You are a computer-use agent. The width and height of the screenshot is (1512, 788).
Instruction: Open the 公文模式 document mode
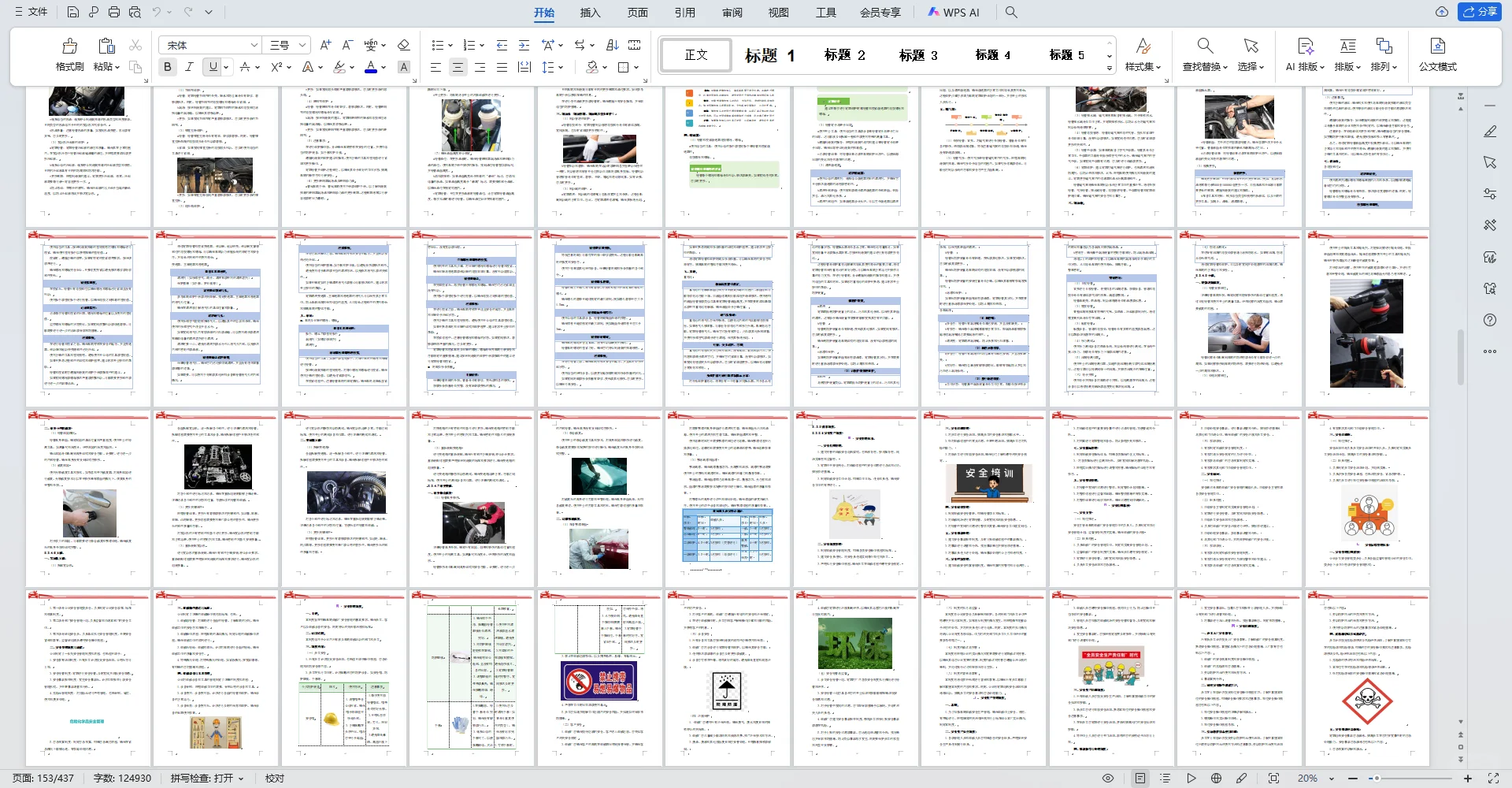click(1437, 54)
